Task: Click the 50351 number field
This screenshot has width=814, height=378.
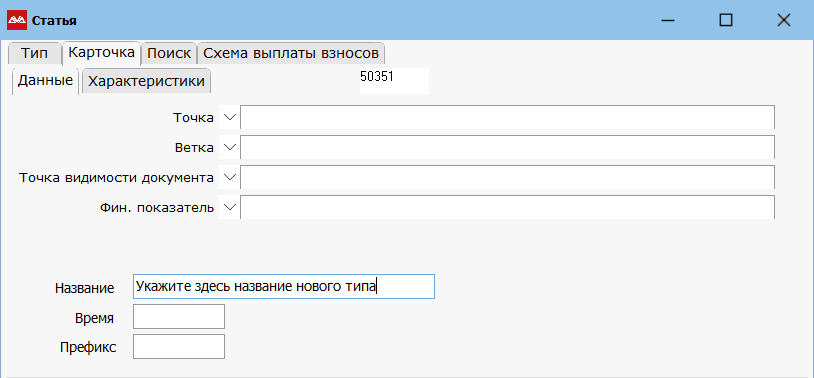Action: pos(395,81)
